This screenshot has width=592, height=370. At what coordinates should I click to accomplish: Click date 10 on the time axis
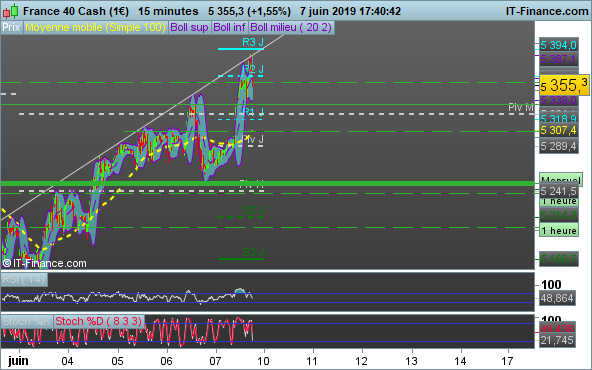(264, 361)
